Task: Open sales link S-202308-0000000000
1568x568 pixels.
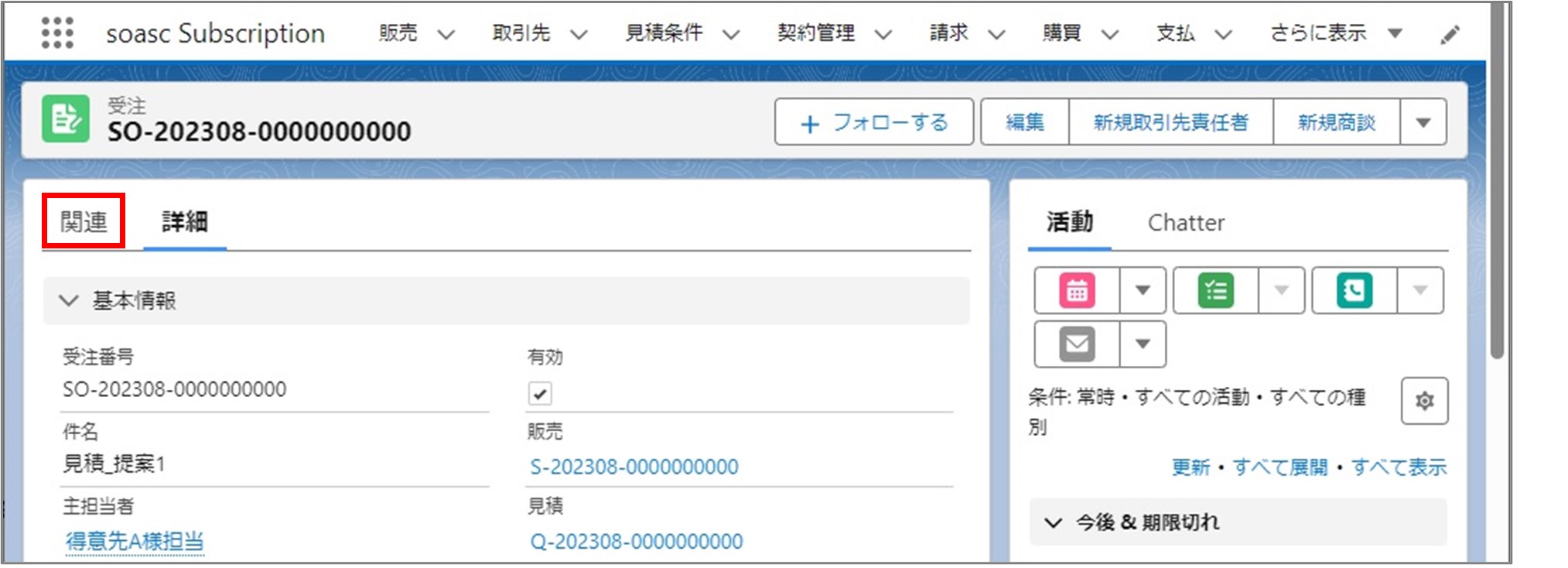Action: (x=634, y=467)
